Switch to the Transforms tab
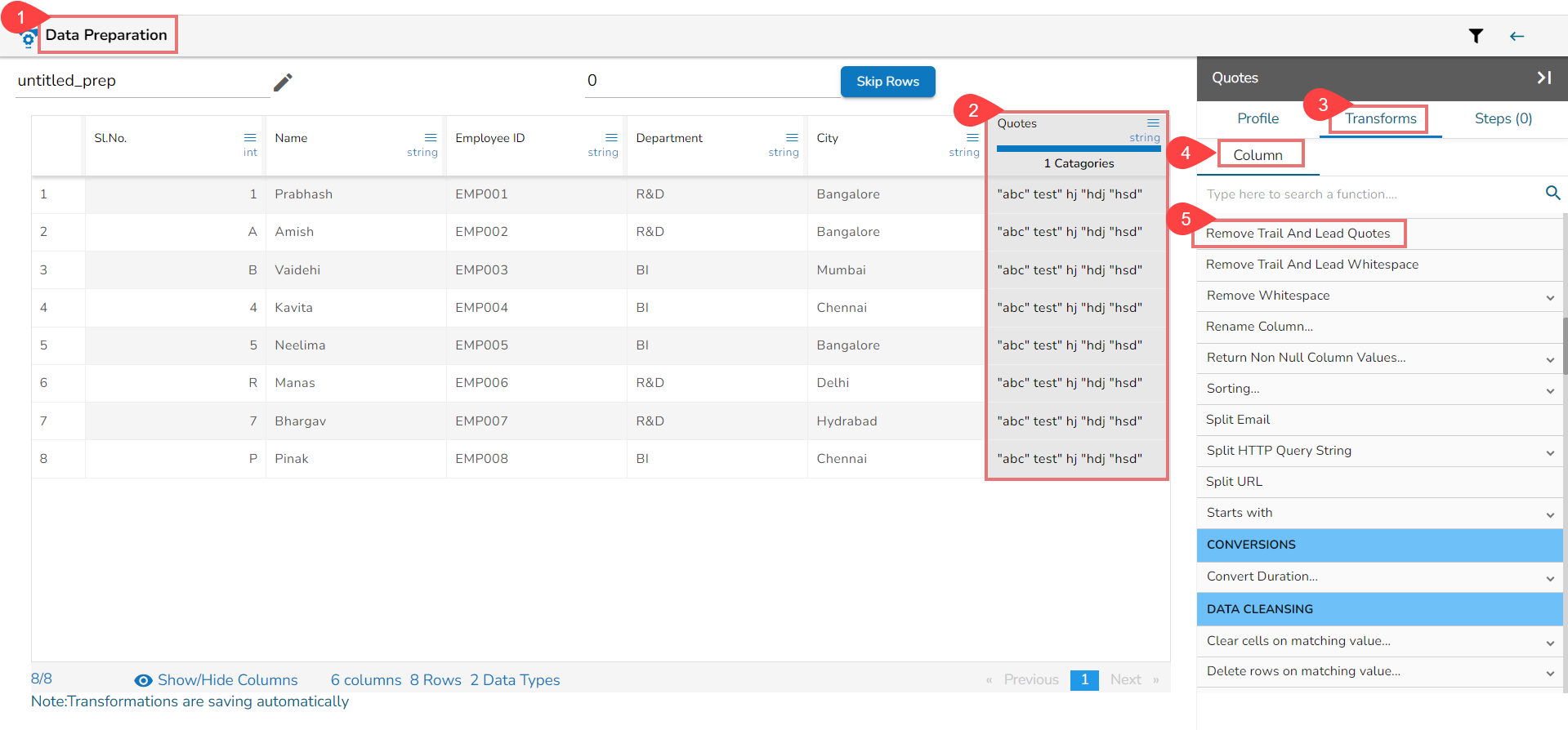1568x730 pixels. tap(1381, 118)
